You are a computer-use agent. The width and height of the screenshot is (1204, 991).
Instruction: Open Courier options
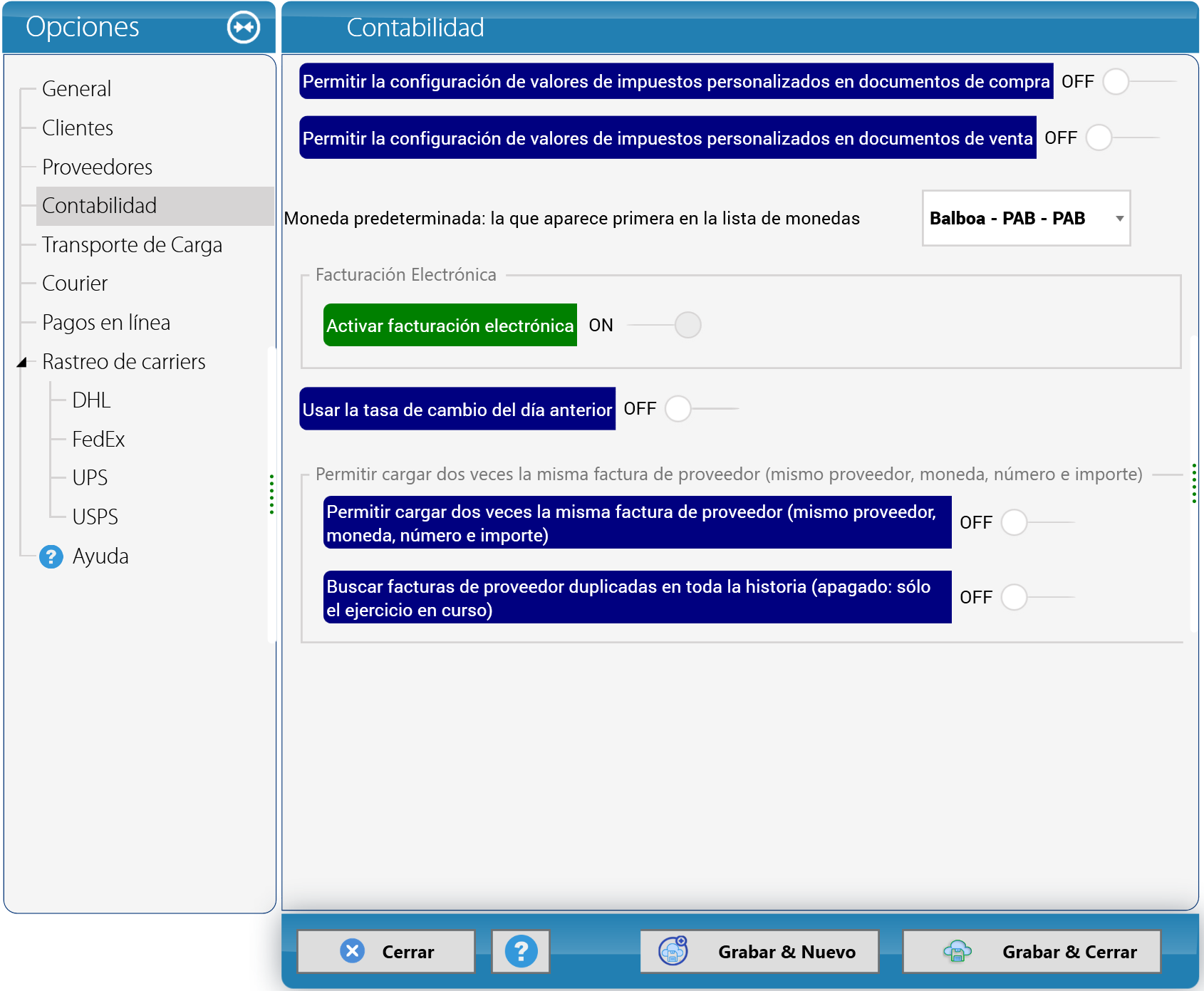pos(75,284)
